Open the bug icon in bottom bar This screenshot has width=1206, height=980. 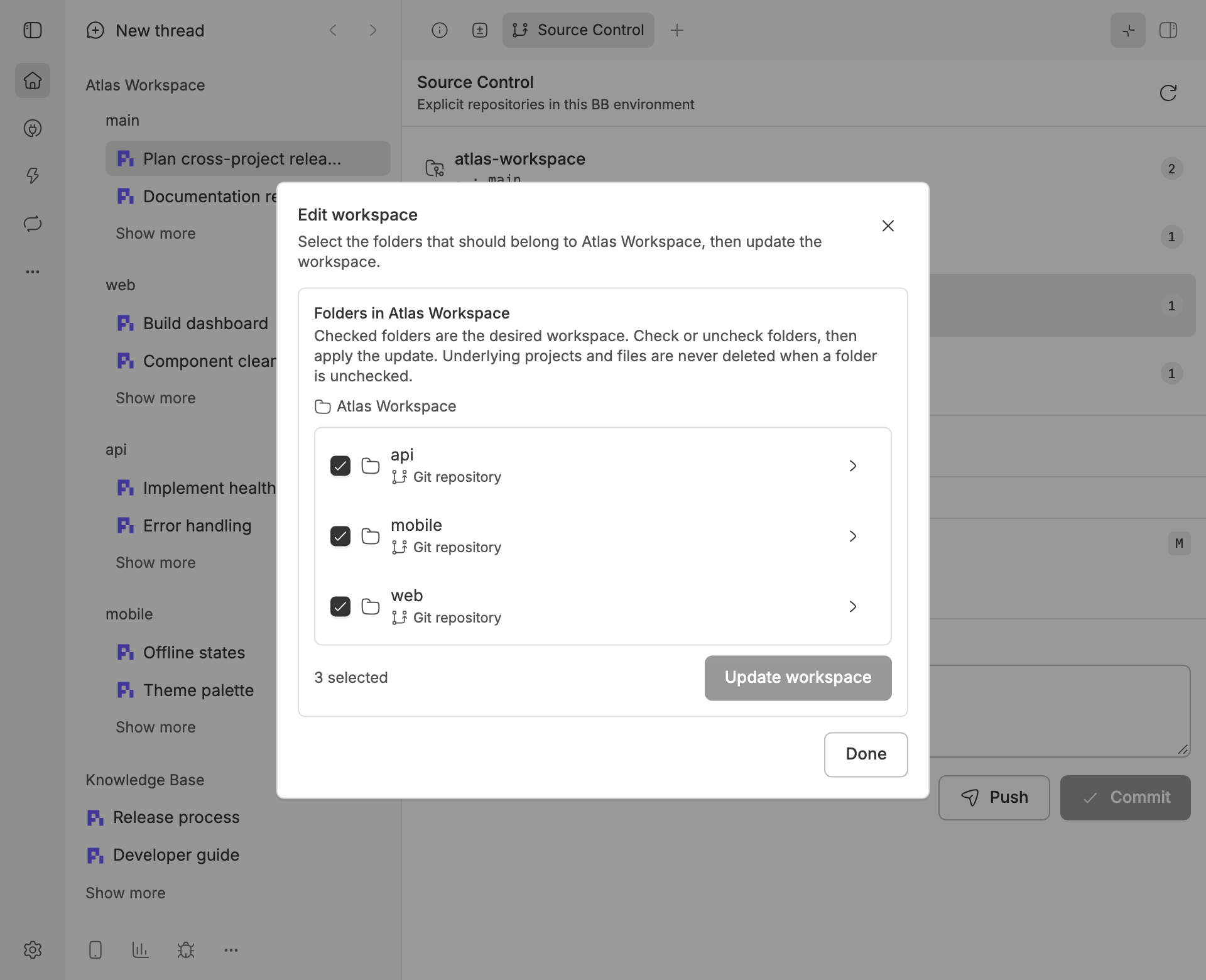(186, 950)
